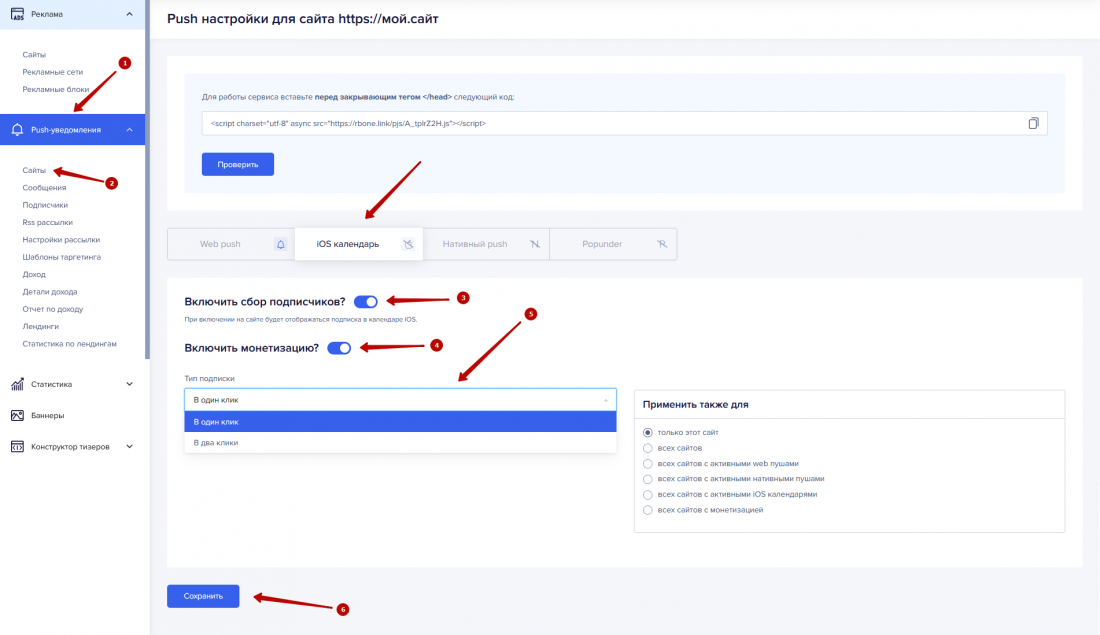1100x635 pixels.
Task: Click the bell icon beside Push-уведомления
Action: [x=18, y=130]
